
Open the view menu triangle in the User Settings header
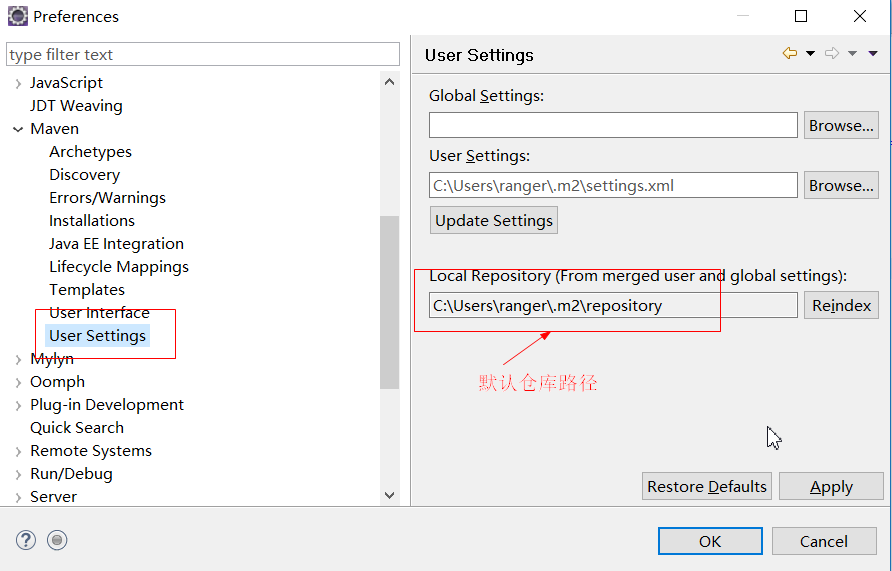tap(873, 53)
